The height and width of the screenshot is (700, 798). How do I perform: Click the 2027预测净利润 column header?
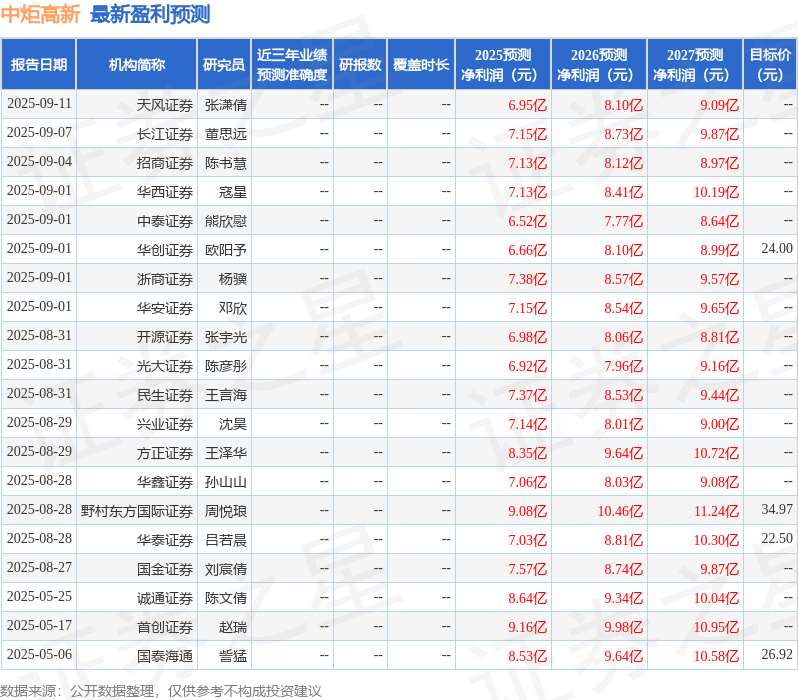[695, 65]
